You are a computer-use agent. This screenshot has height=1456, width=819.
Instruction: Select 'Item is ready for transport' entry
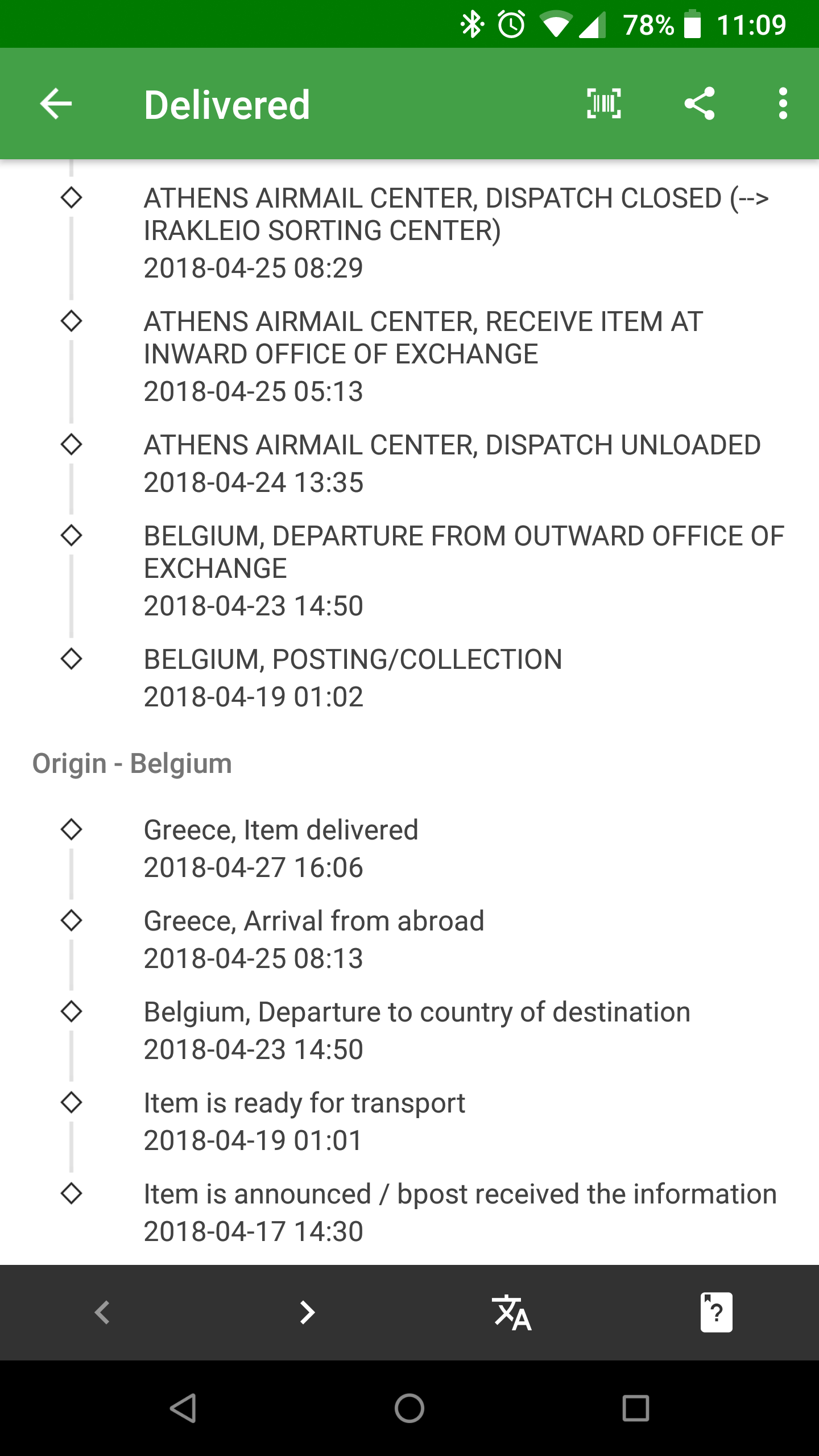click(304, 1120)
